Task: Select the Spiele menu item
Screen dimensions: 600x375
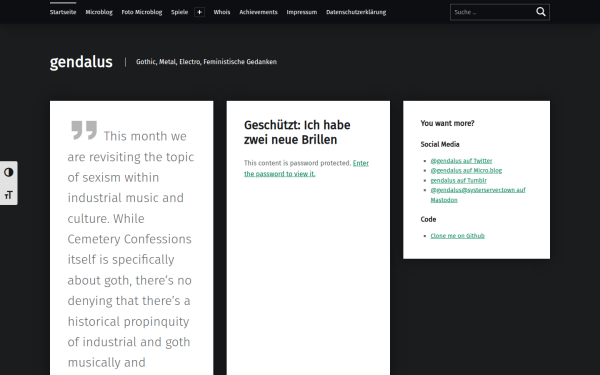Action: click(x=179, y=12)
